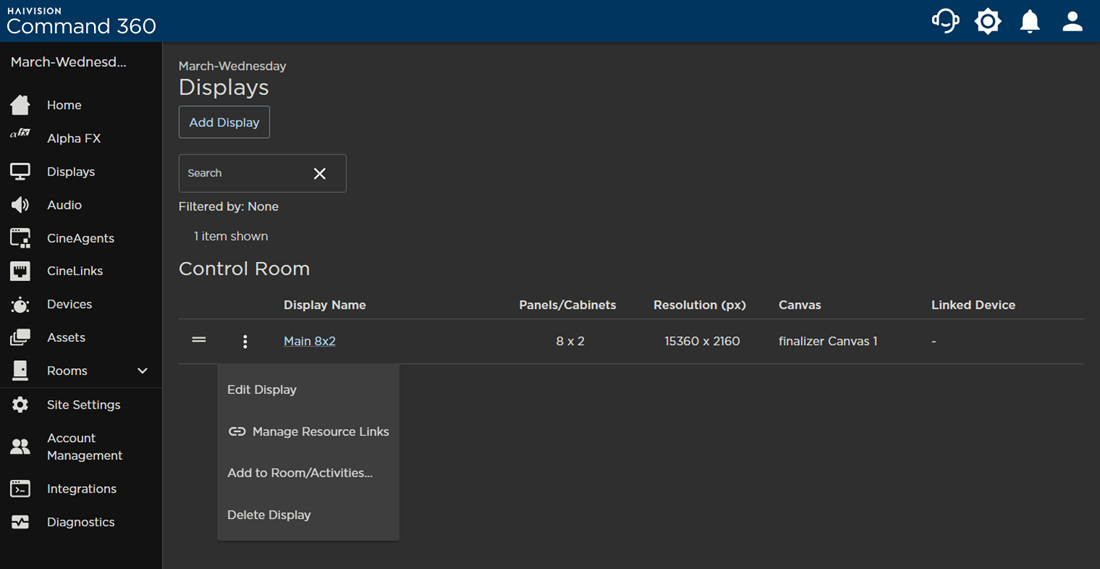Viewport: 1100px width, 569px height.
Task: Open the user profile icon
Action: [1073, 21]
